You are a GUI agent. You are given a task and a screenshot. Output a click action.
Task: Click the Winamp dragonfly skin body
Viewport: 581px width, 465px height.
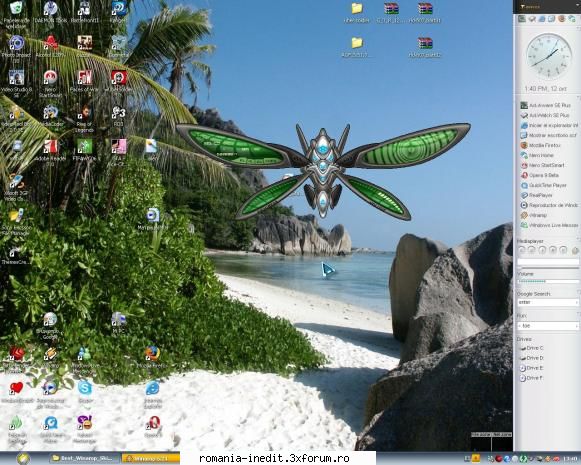pos(323,172)
